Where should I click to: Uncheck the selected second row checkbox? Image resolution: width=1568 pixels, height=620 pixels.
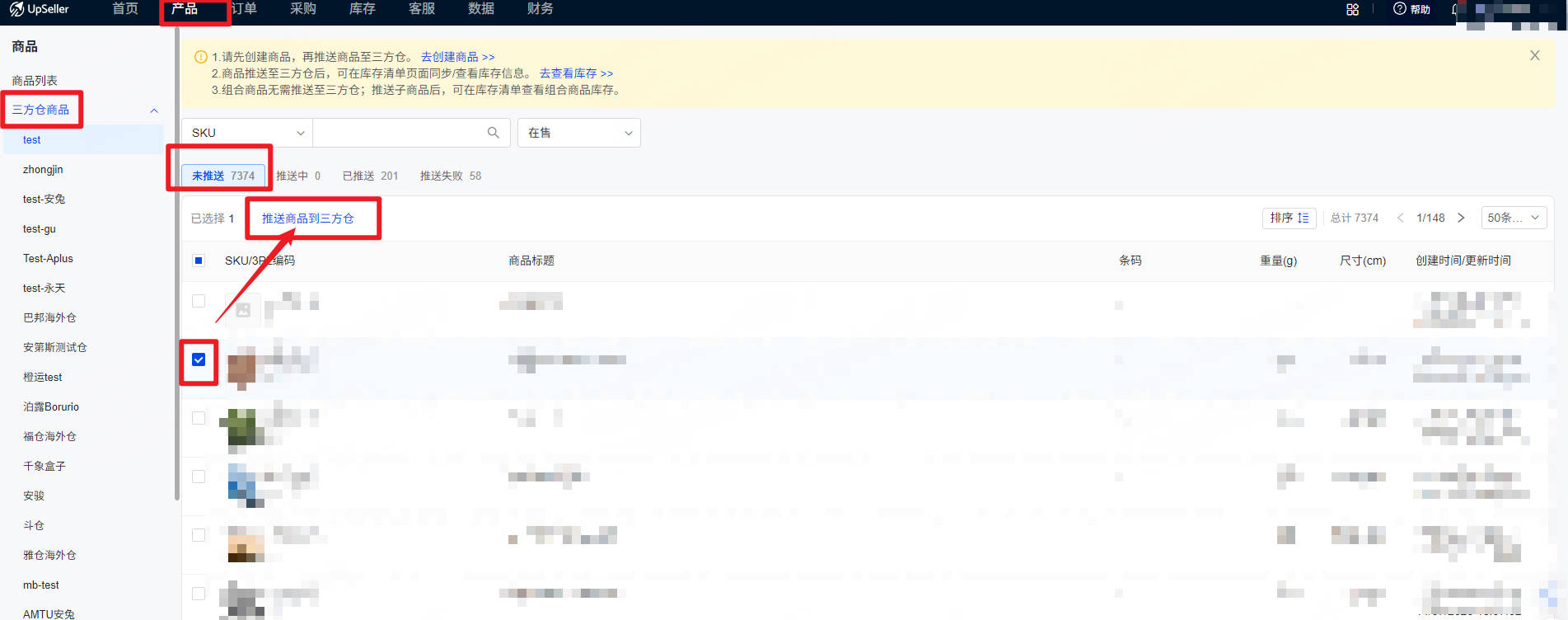click(x=199, y=359)
